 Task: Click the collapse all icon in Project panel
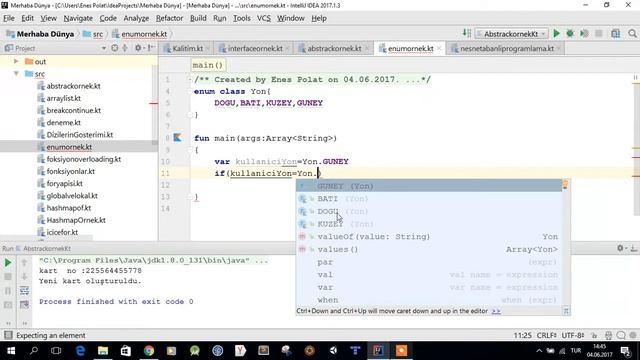click(x=125, y=48)
